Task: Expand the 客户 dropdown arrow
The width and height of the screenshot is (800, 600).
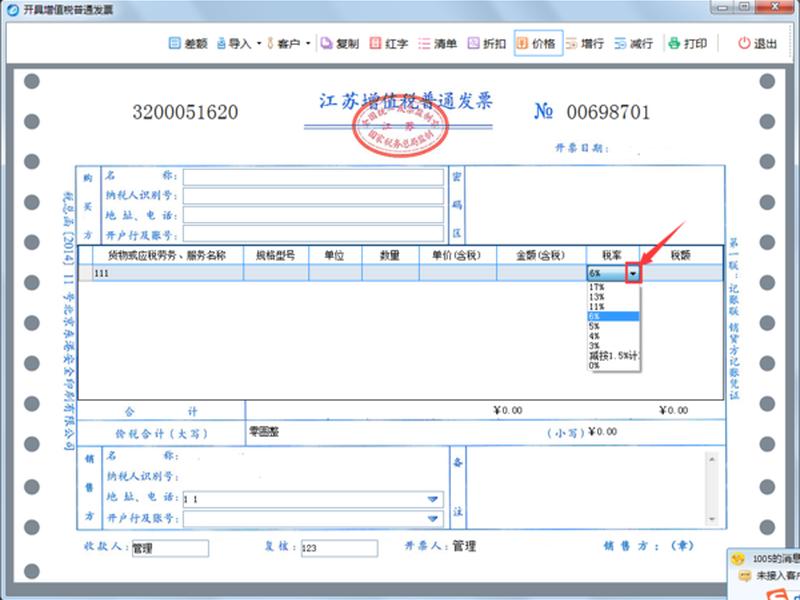Action: coord(308,43)
